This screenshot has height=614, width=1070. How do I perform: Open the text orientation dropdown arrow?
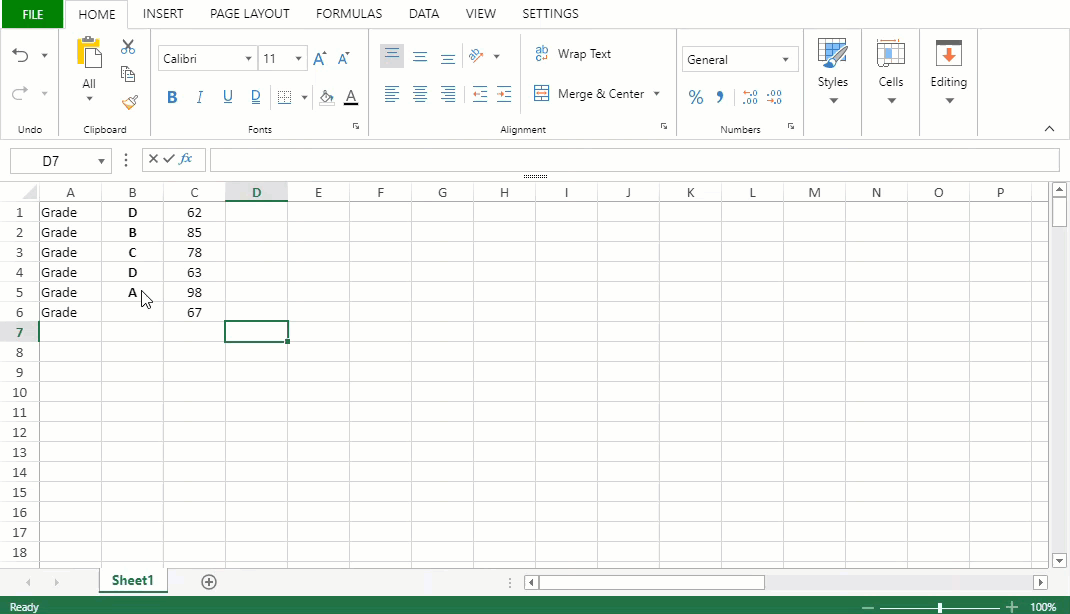[x=496, y=56]
